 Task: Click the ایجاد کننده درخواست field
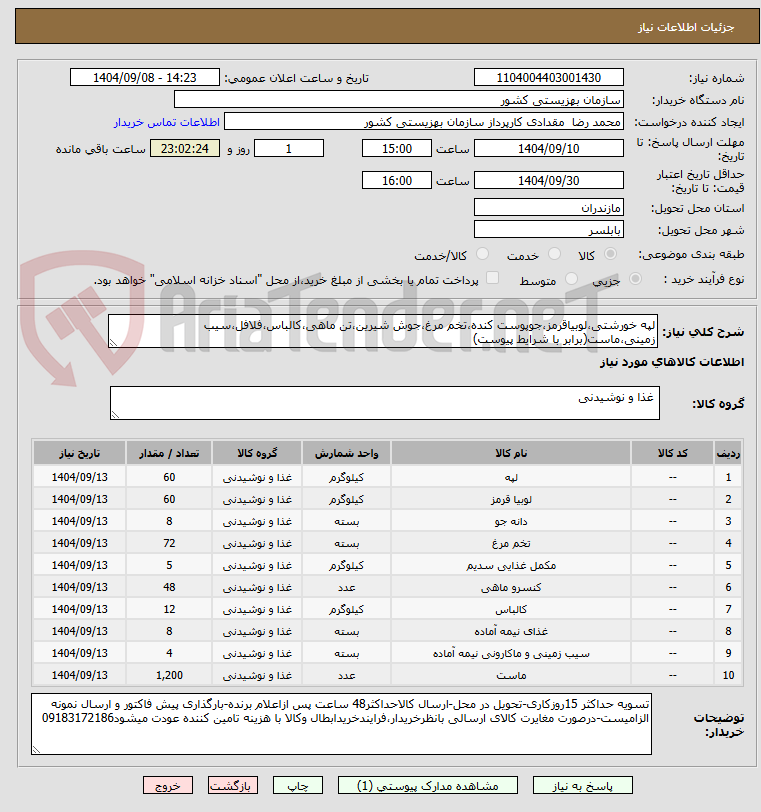pos(423,122)
